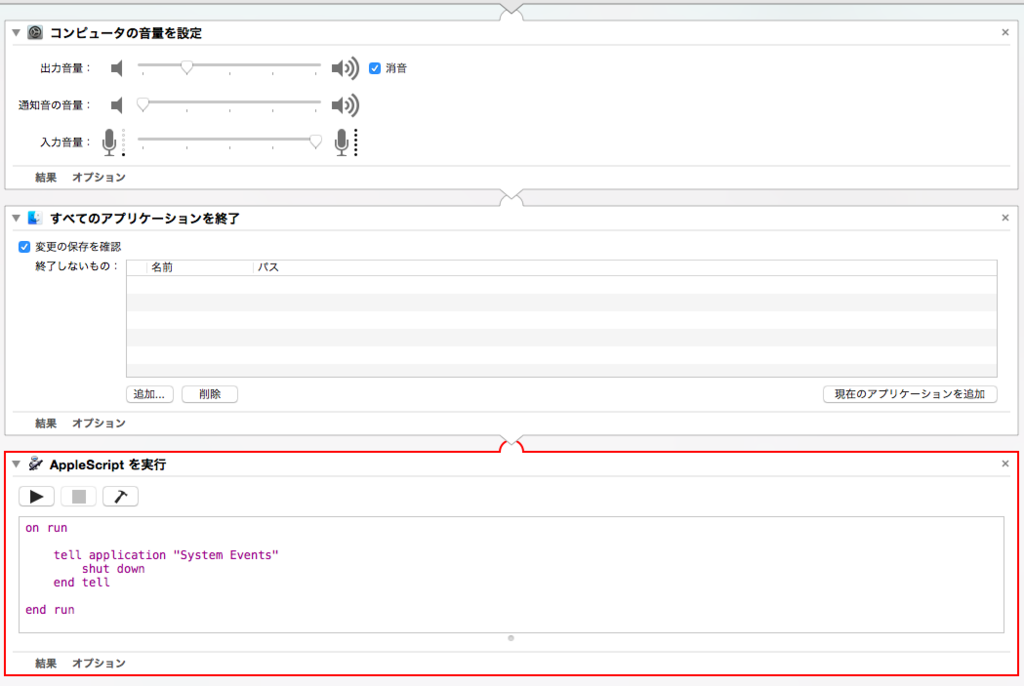
Task: Run the AppleScript with the play button
Action: point(37,497)
